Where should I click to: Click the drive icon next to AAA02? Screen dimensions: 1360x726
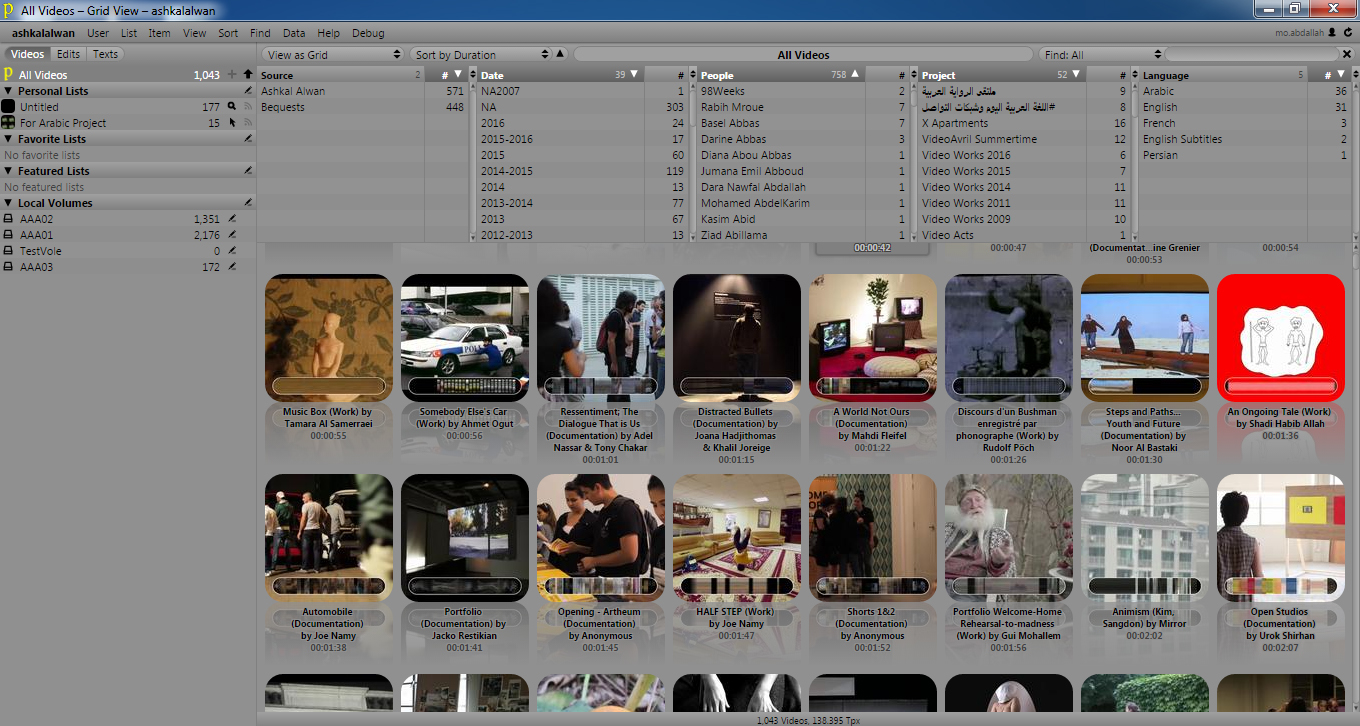click(8, 219)
